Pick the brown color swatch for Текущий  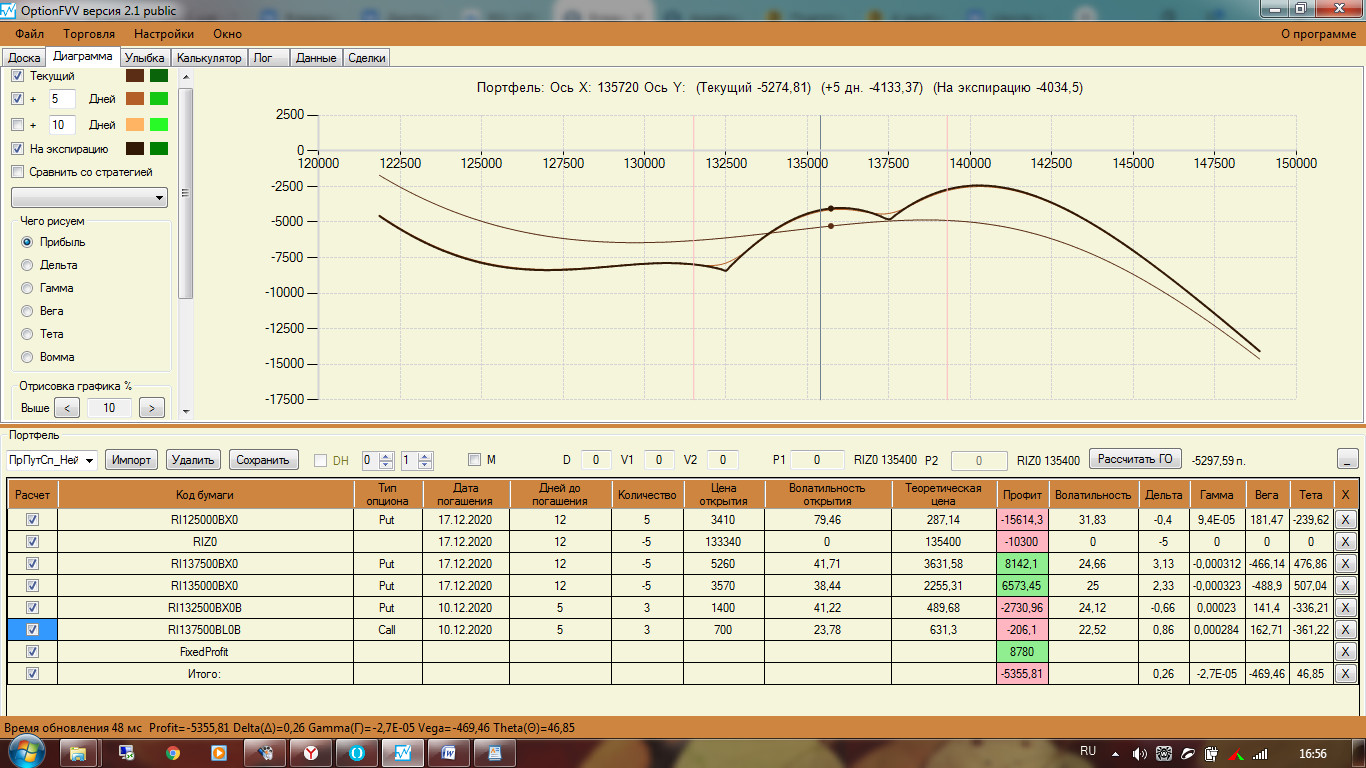click(x=134, y=76)
